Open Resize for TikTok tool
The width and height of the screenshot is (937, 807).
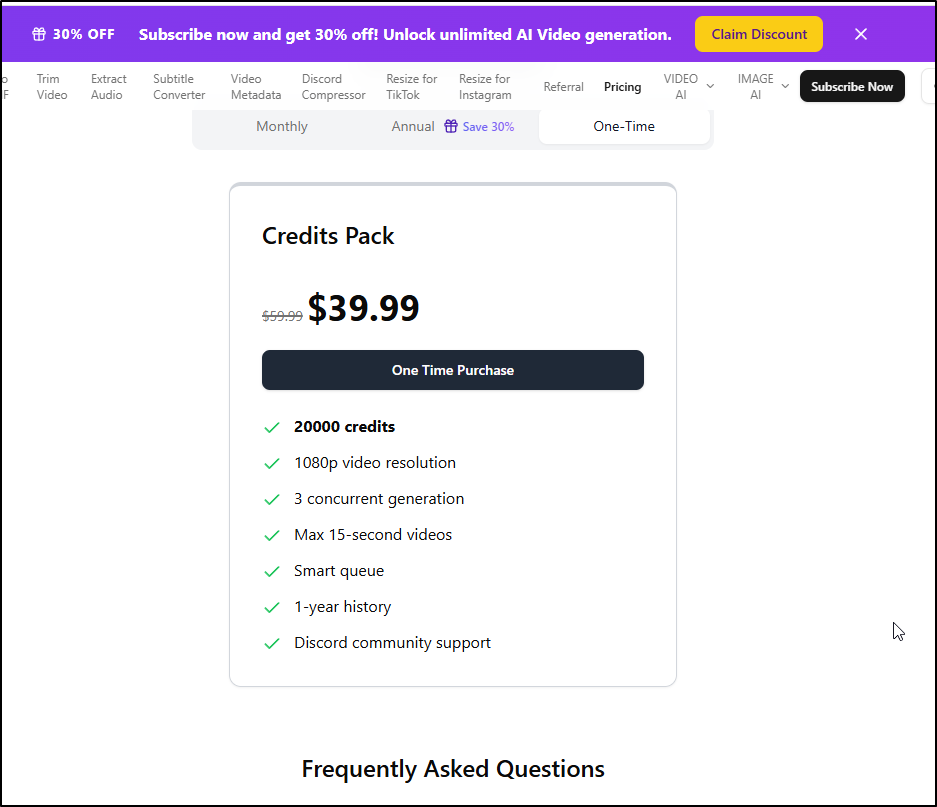[x=412, y=87]
